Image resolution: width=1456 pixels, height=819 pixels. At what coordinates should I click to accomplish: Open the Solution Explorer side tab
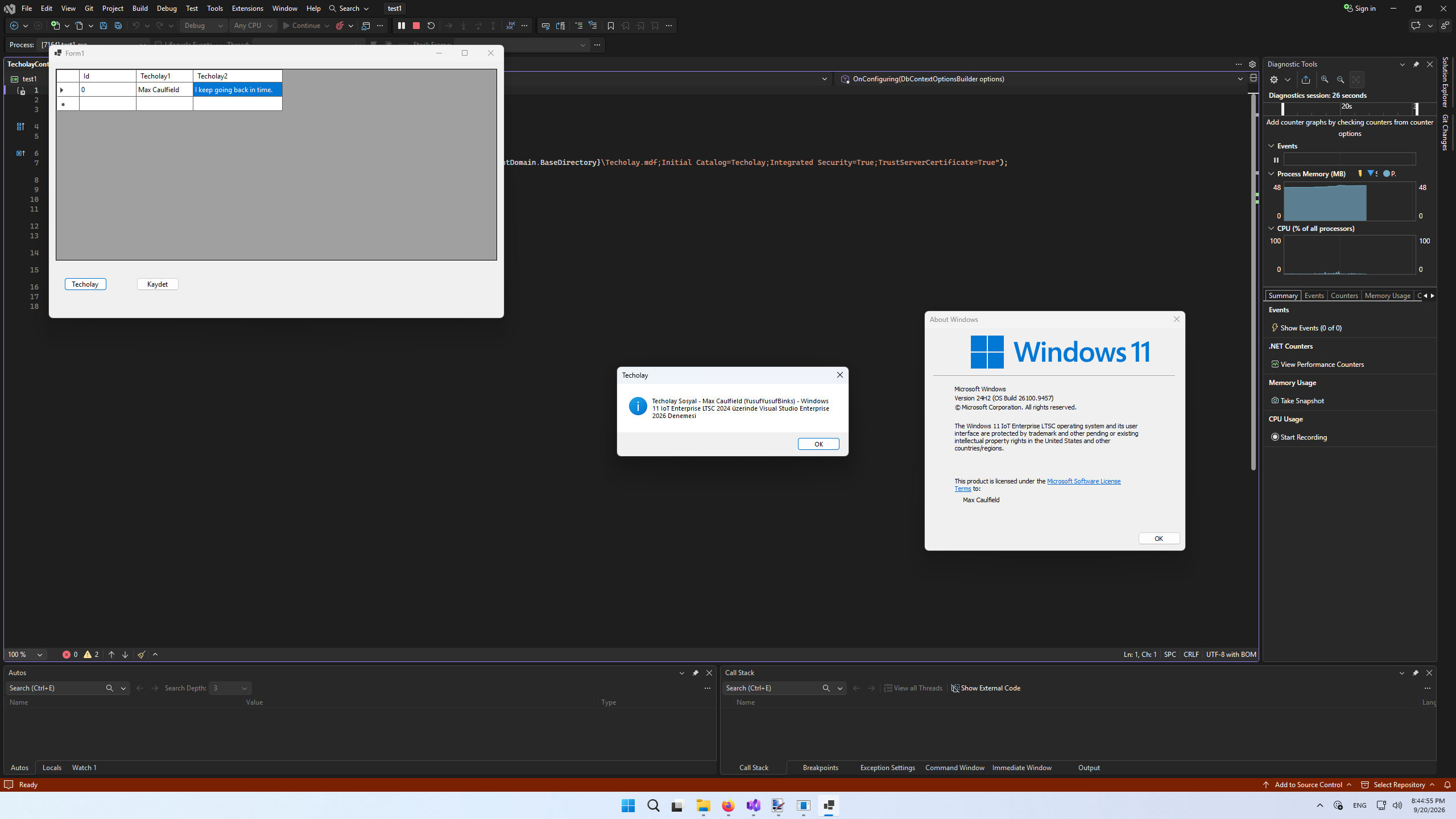coord(1445,82)
